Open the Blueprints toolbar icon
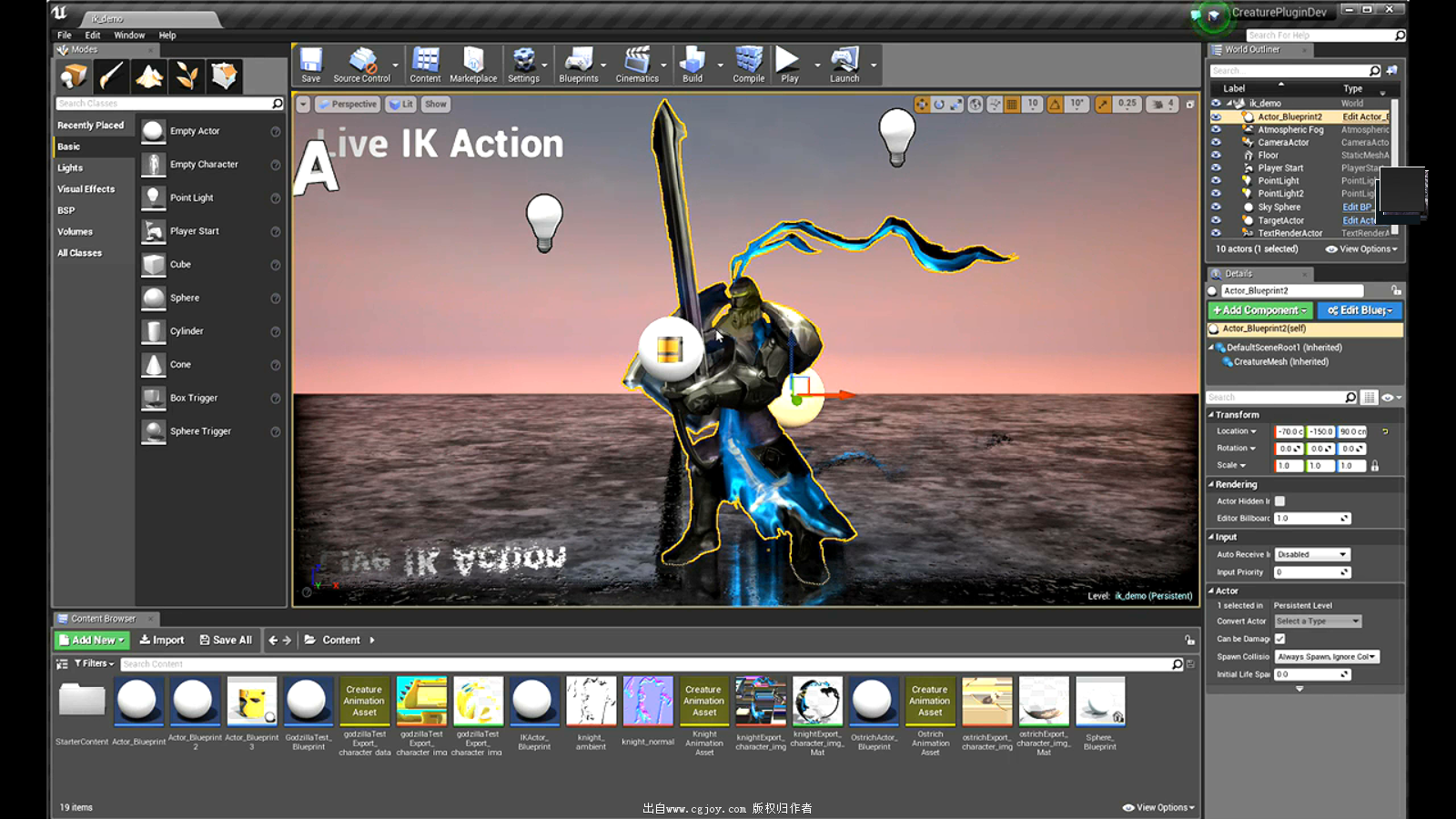The width and height of the screenshot is (1456, 819). pyautogui.click(x=579, y=65)
